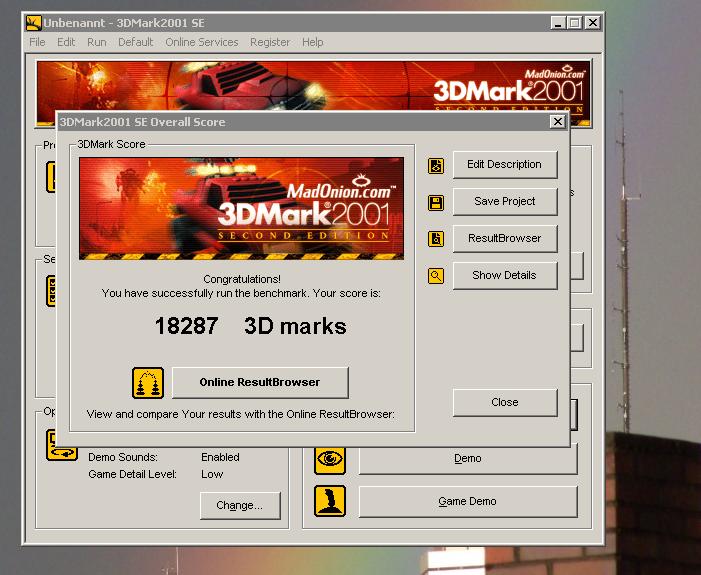The image size is (701, 575).
Task: Click the 18287 score value
Action: coord(186,326)
